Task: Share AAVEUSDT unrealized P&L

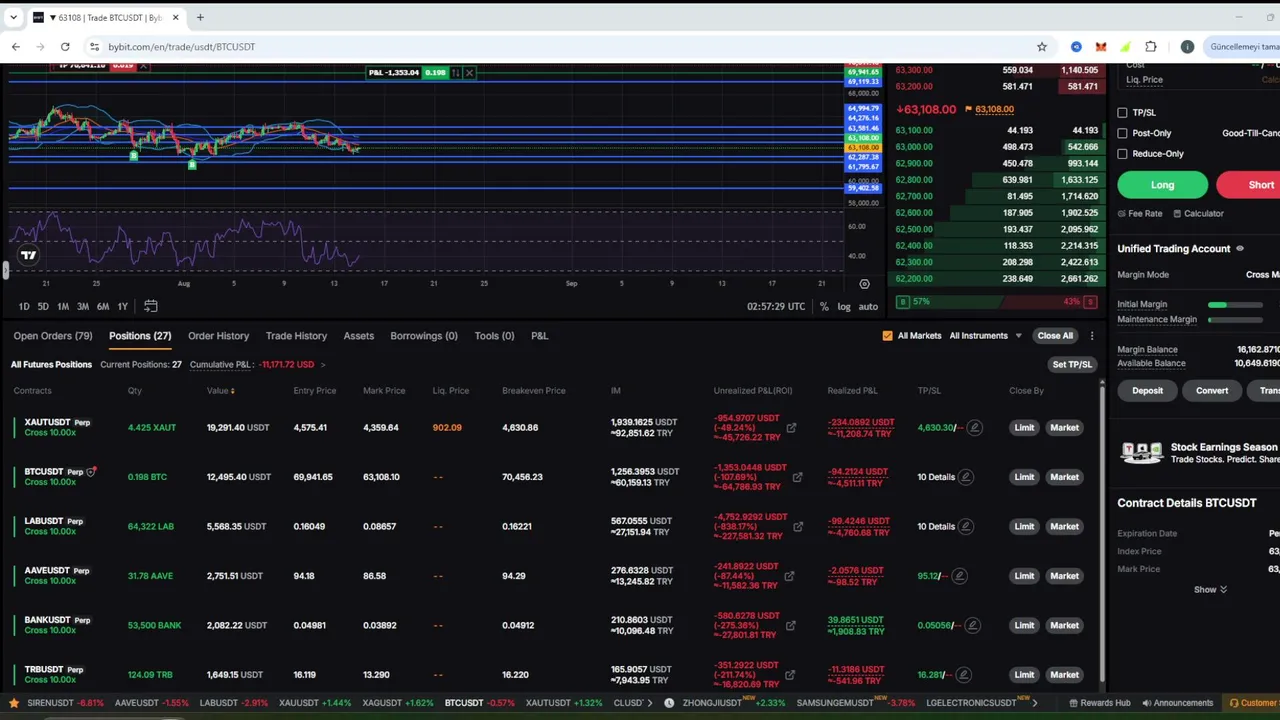Action: point(789,576)
